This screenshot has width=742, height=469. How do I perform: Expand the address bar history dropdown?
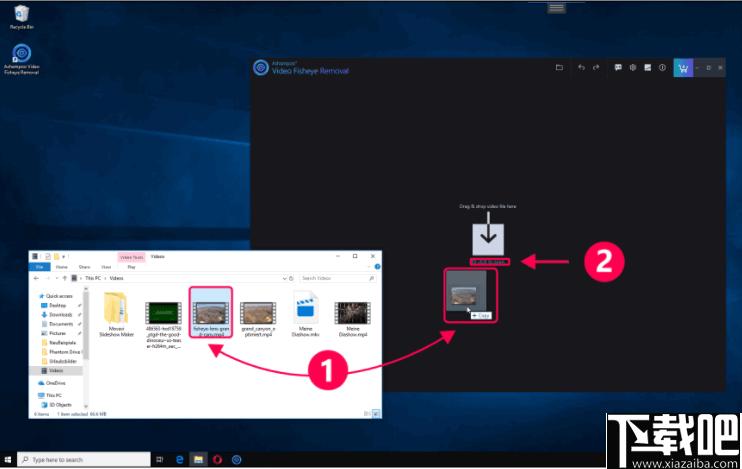tap(284, 278)
